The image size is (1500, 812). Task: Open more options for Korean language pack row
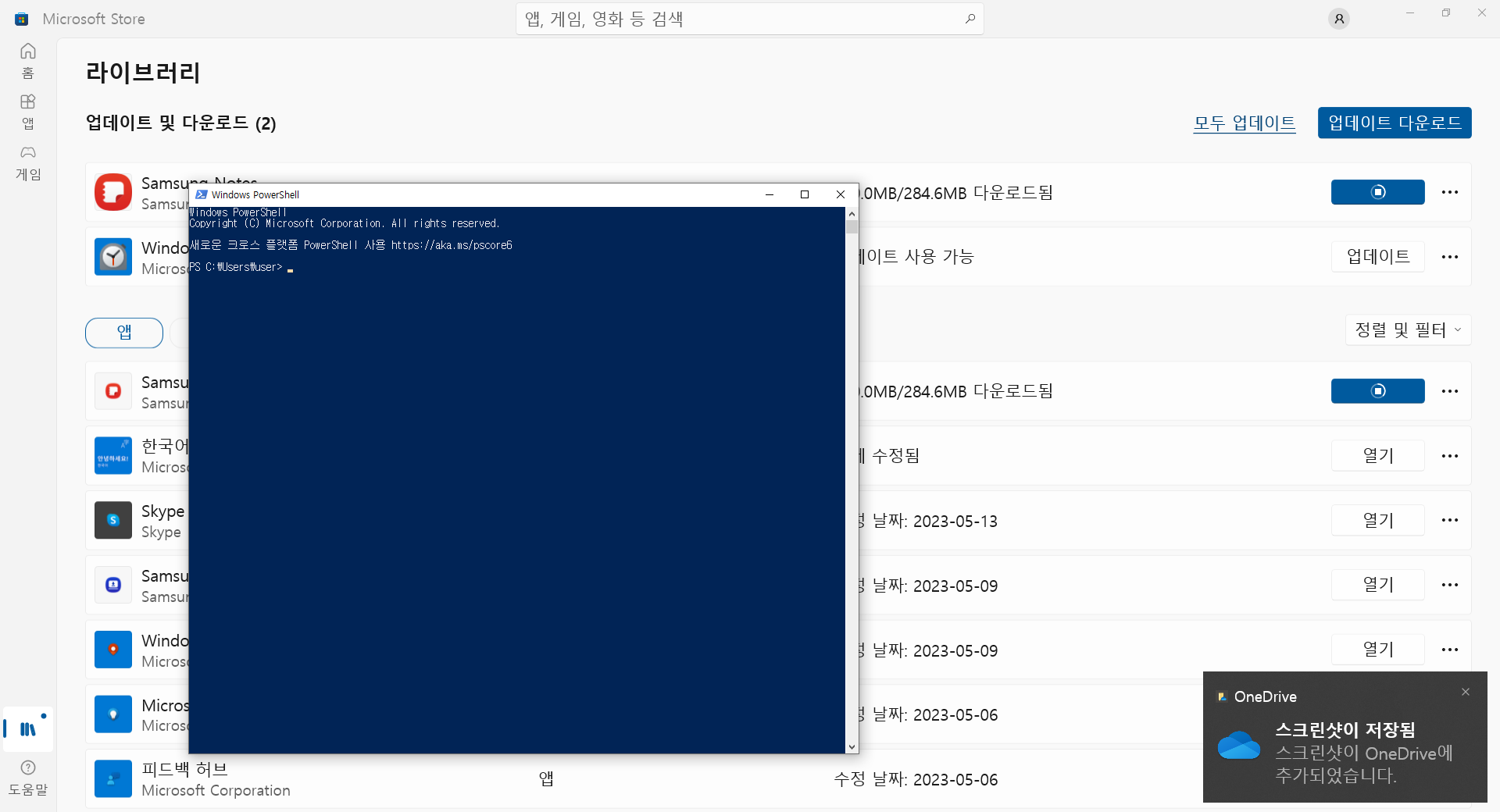click(1450, 456)
